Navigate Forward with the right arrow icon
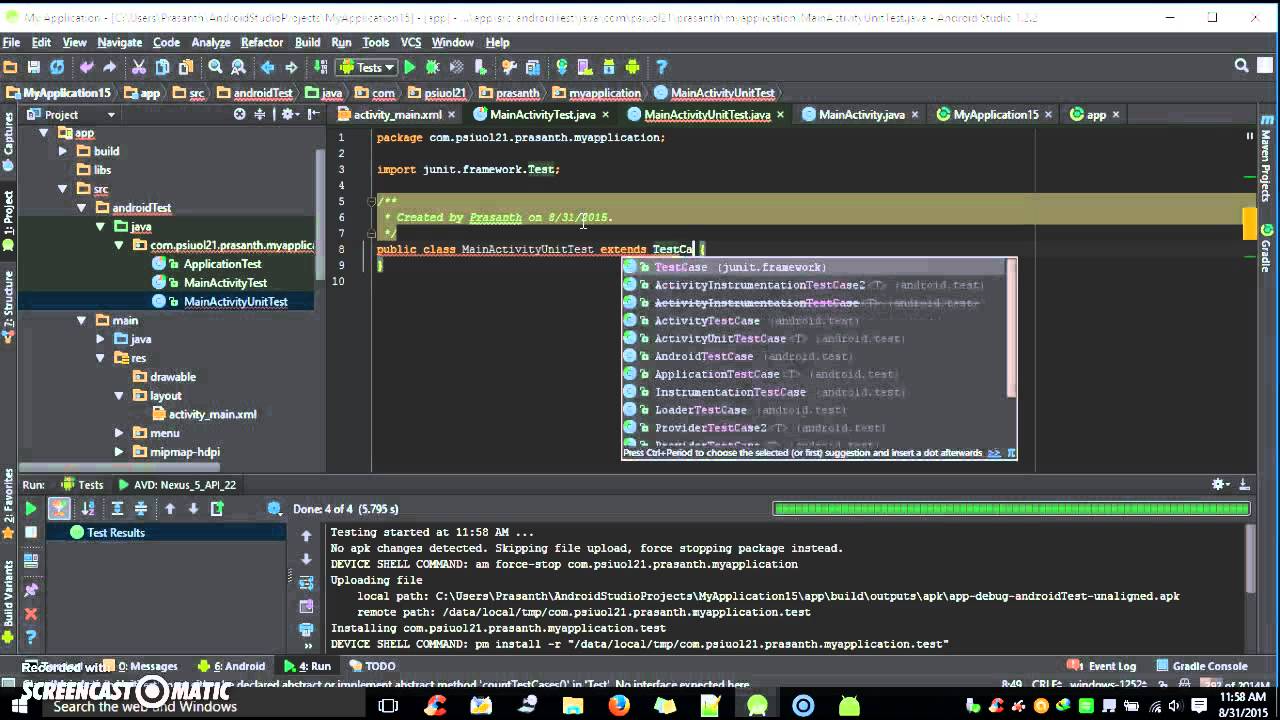1280x720 pixels. (292, 67)
